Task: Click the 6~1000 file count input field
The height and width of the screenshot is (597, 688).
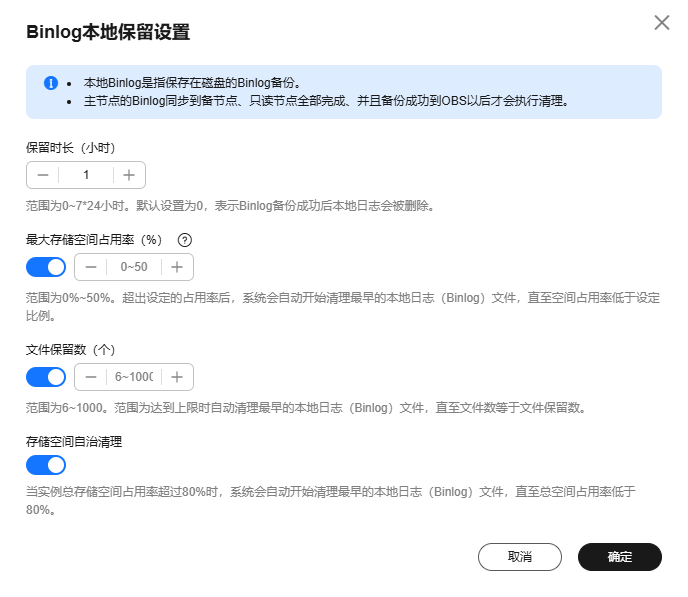Action: click(134, 377)
